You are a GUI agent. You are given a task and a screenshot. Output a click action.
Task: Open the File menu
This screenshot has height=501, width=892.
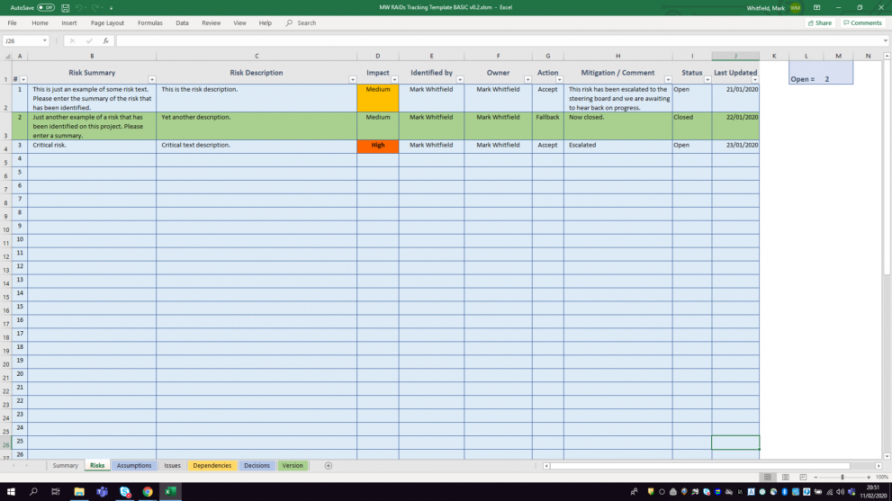(12, 23)
